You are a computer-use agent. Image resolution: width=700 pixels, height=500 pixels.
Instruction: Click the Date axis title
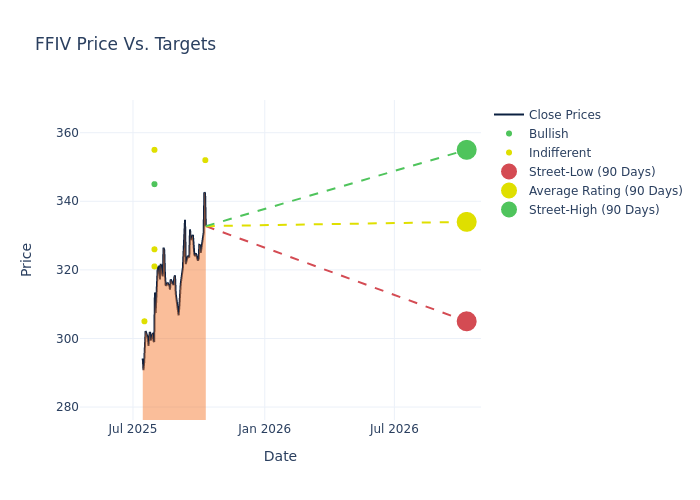coord(280,456)
